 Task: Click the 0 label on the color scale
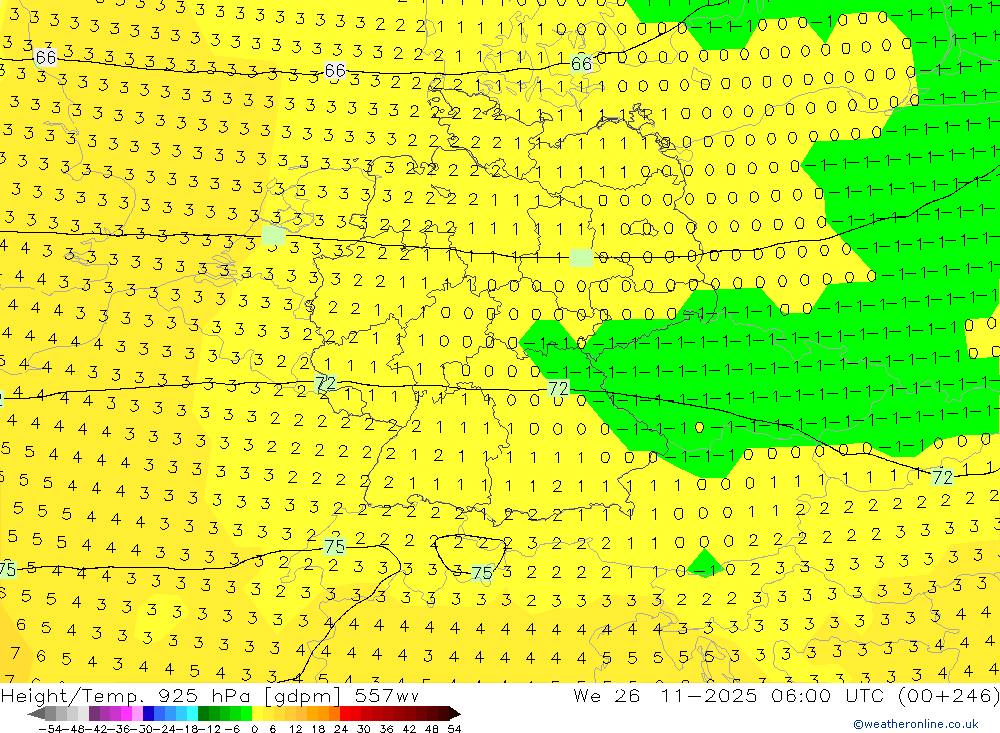point(254,729)
